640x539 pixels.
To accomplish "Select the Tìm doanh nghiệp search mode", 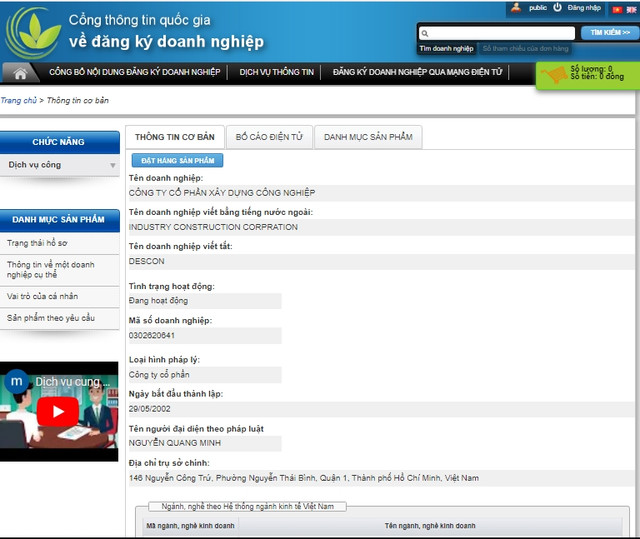I will (446, 49).
